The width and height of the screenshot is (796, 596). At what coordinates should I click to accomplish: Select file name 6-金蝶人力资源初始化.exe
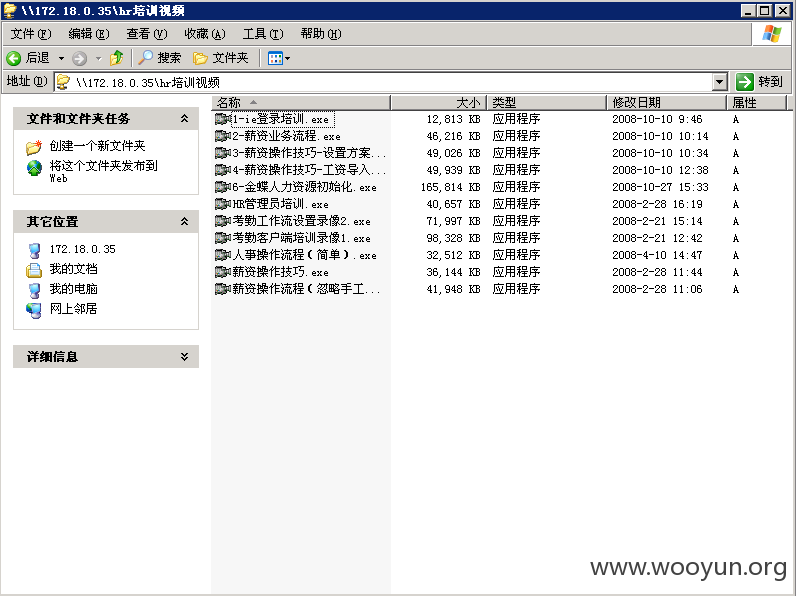tap(305, 187)
